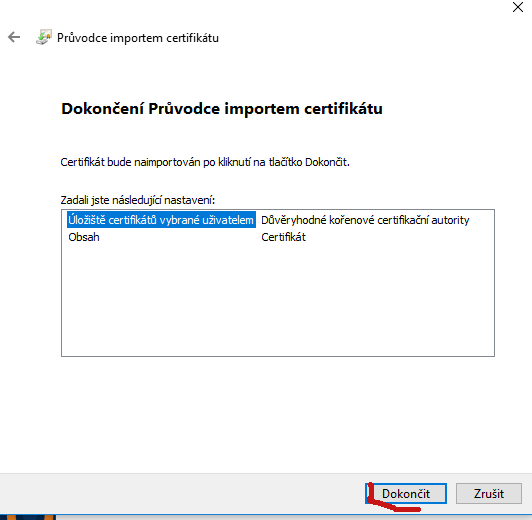The image size is (532, 520).
Task: Click the 'Průvodce importem certifikátu' window title
Action: pyautogui.click(x=138, y=38)
